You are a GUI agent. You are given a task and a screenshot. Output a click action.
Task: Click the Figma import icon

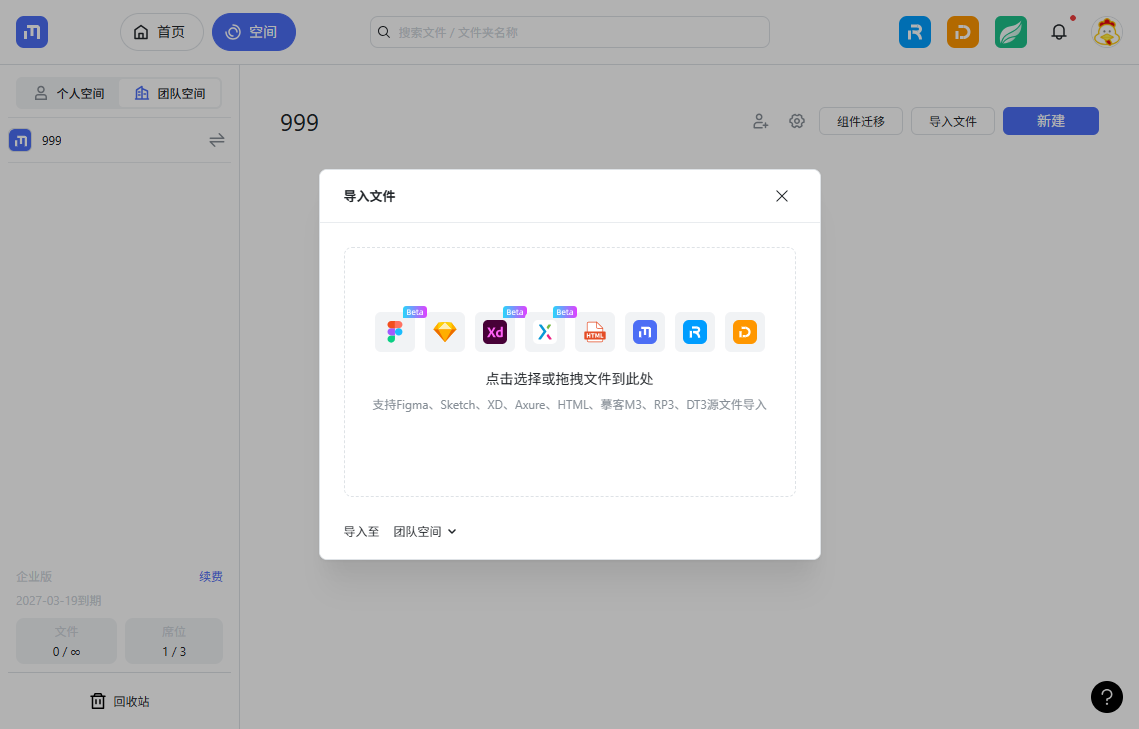(x=394, y=332)
